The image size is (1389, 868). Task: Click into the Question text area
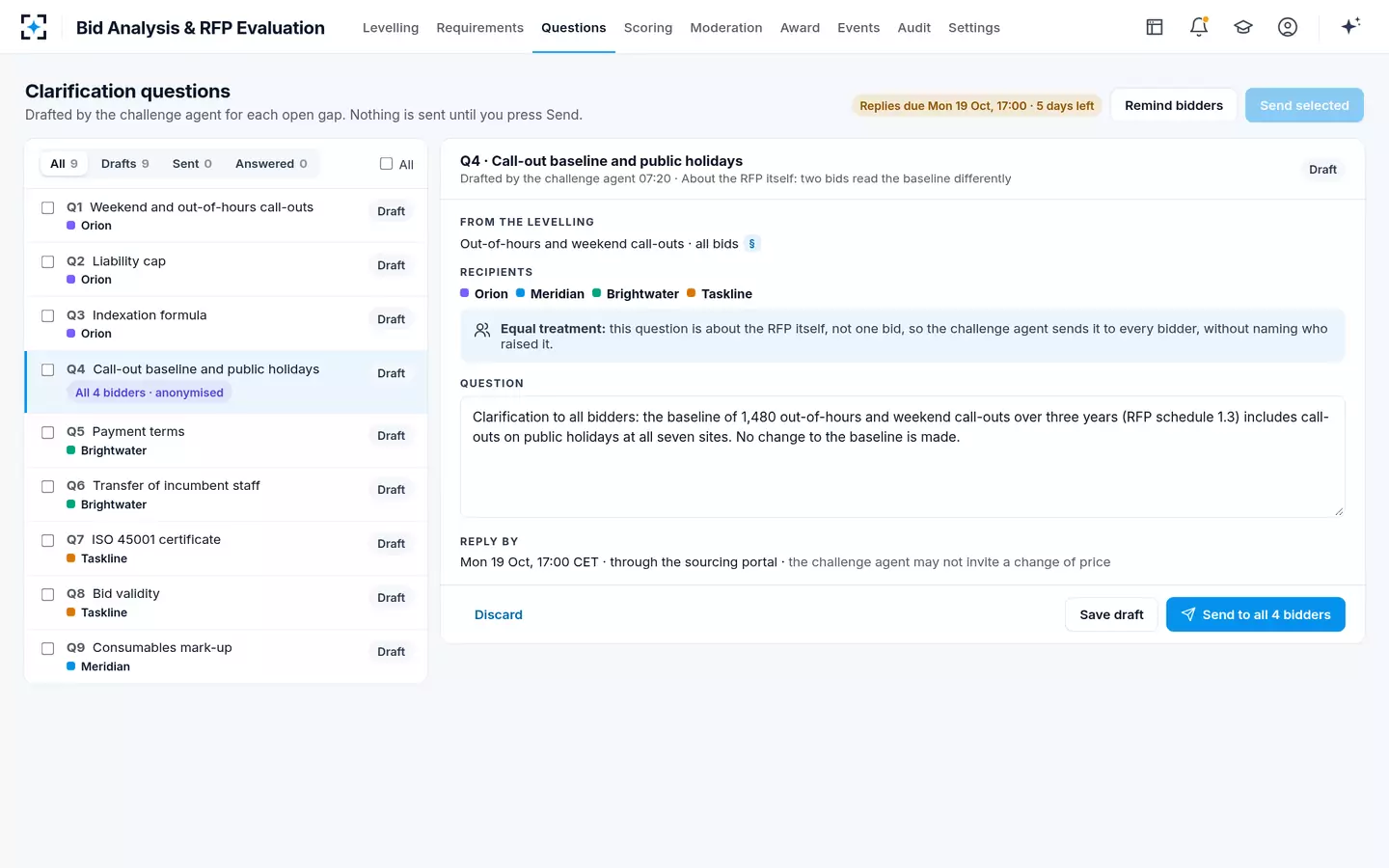[x=903, y=456]
